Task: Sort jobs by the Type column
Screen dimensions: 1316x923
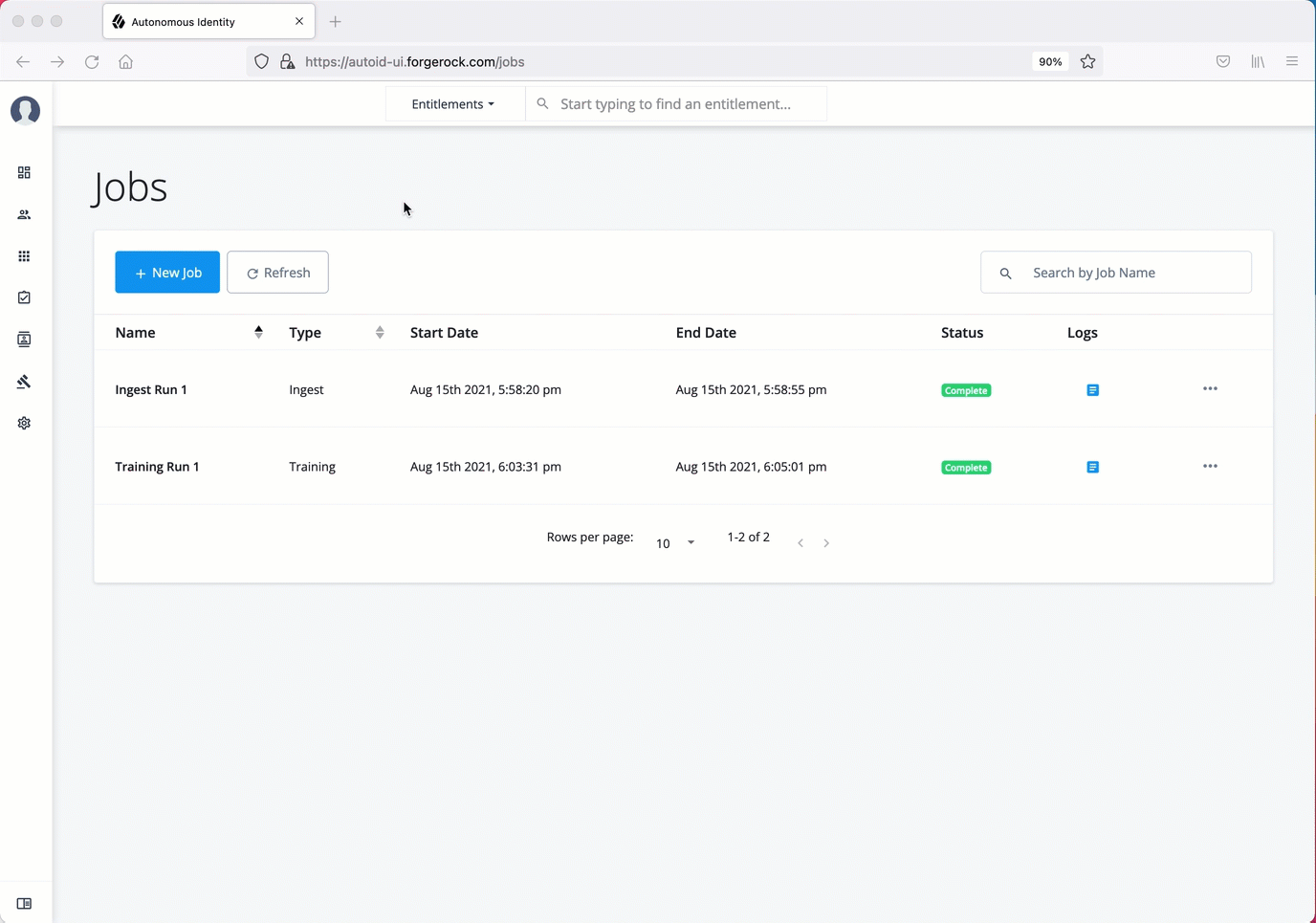Action: (380, 333)
